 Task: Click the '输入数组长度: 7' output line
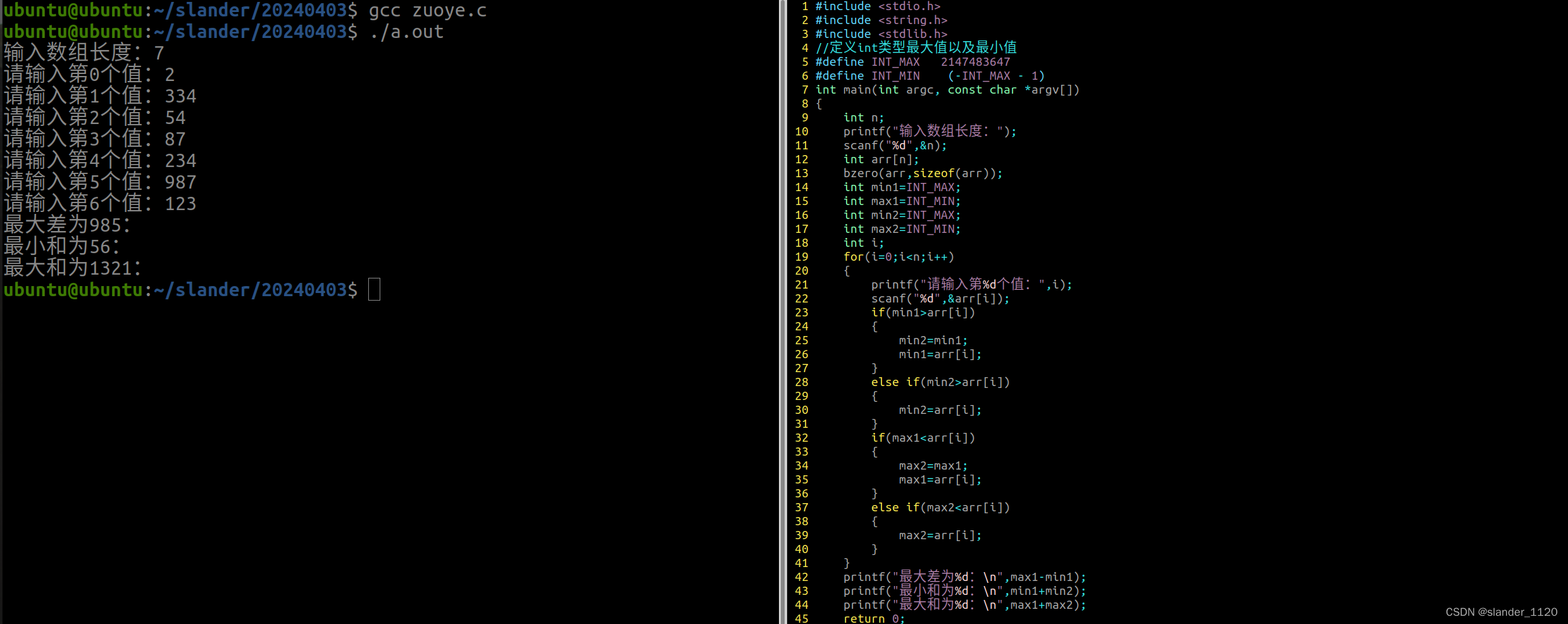coord(84,53)
